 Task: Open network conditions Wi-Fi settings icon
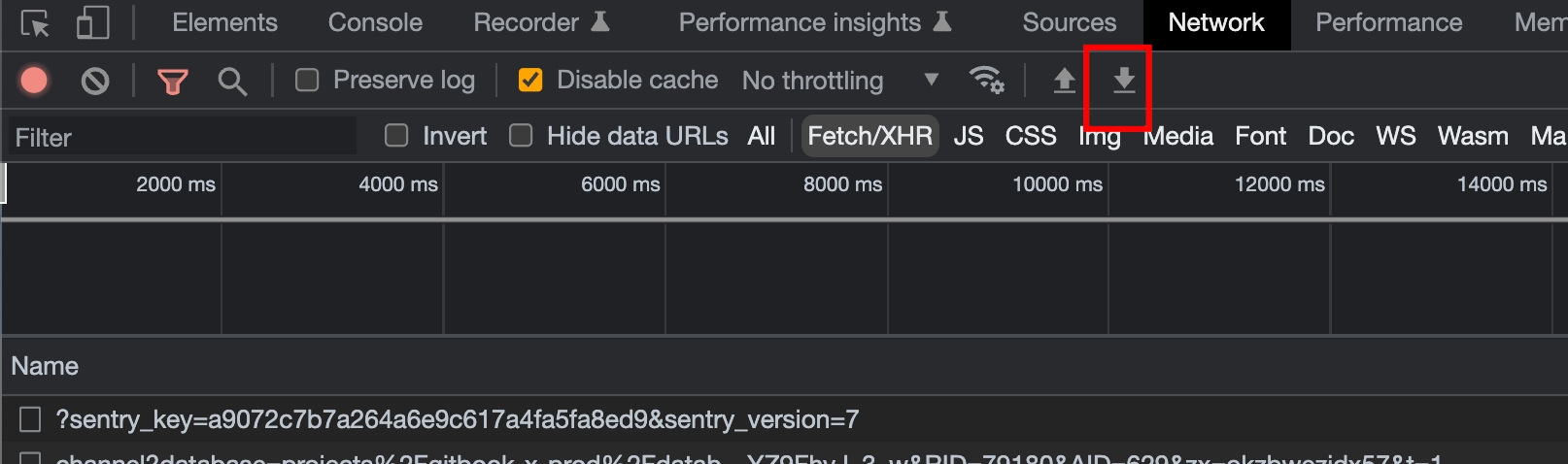(x=987, y=80)
